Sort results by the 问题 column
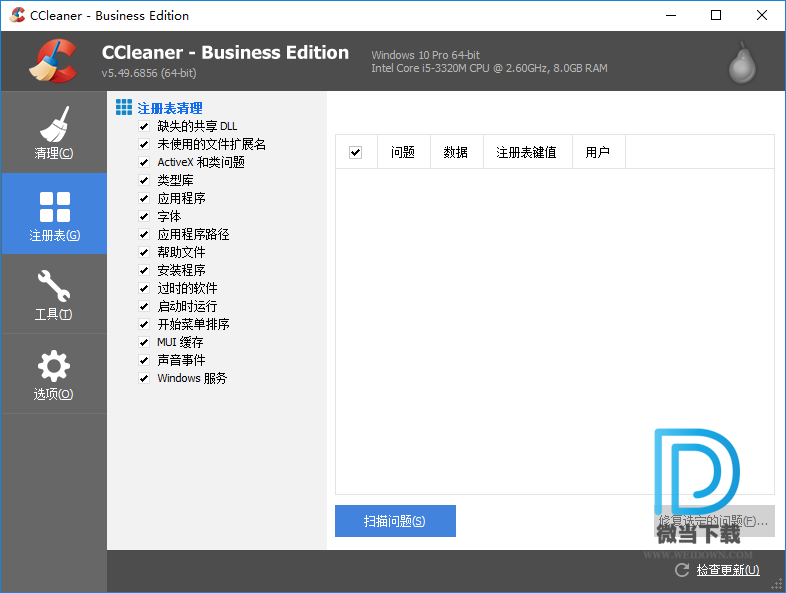 [x=404, y=152]
